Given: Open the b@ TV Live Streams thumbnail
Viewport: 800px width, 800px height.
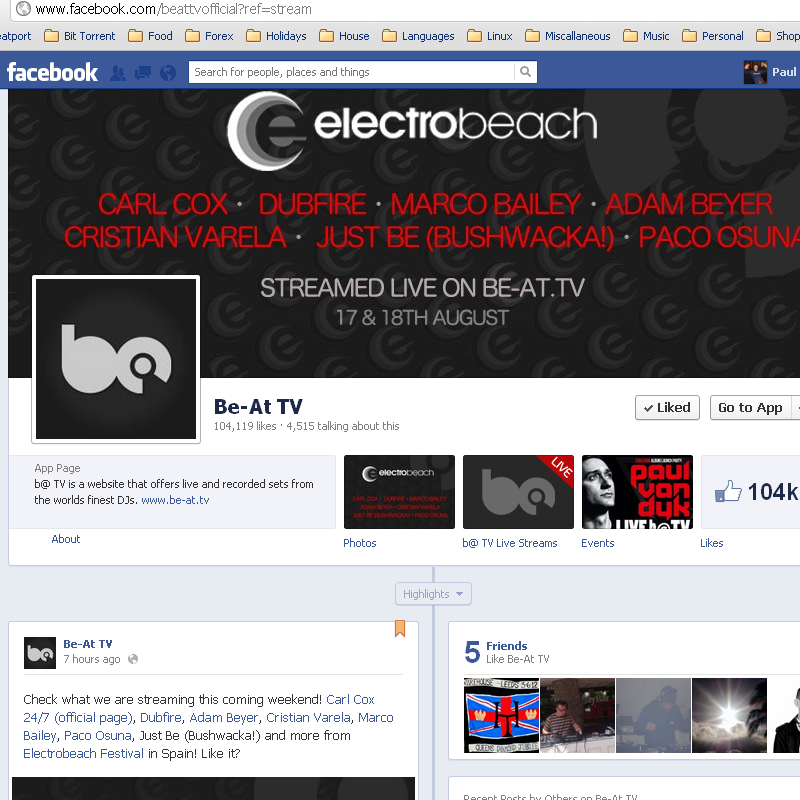Looking at the screenshot, I should pyautogui.click(x=518, y=492).
